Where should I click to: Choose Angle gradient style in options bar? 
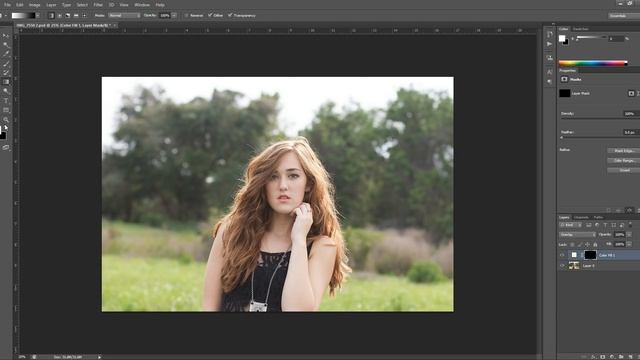coord(68,16)
